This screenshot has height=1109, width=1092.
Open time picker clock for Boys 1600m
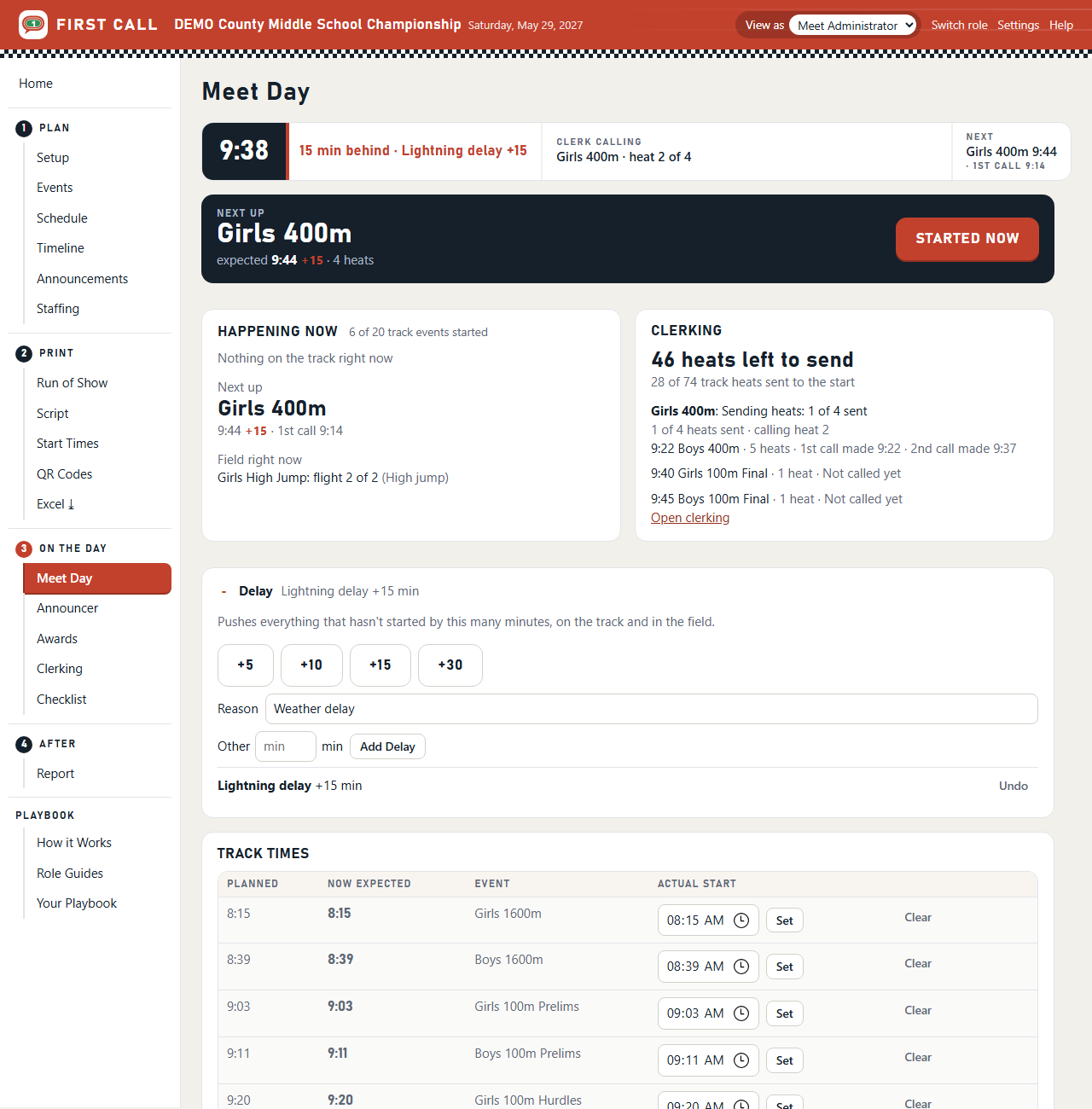pos(741,967)
